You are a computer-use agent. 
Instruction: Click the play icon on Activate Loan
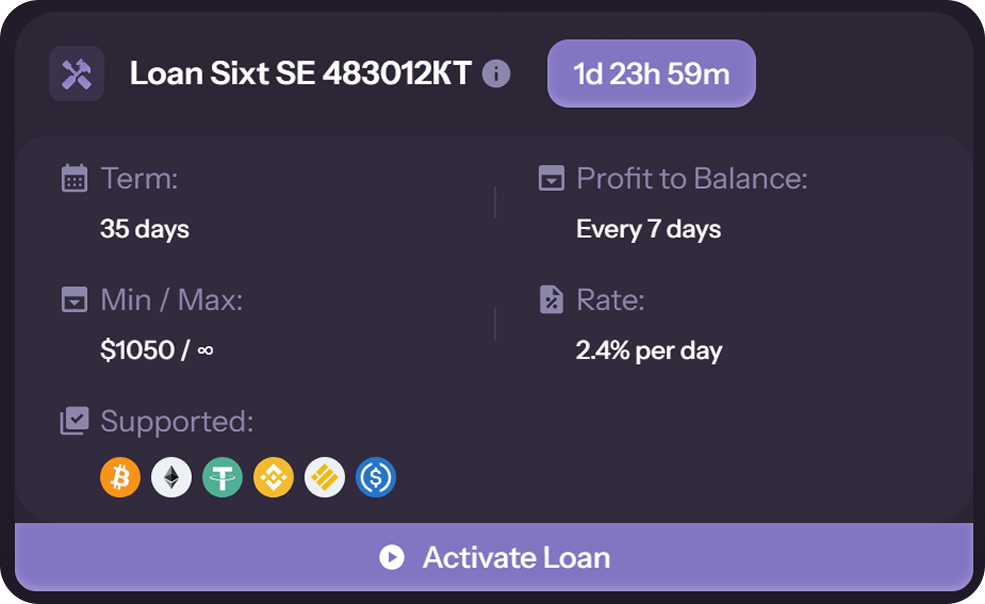point(392,557)
